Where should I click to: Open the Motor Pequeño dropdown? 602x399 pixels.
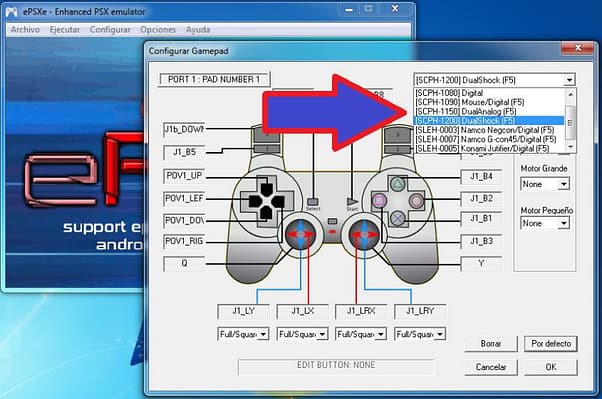[x=564, y=223]
